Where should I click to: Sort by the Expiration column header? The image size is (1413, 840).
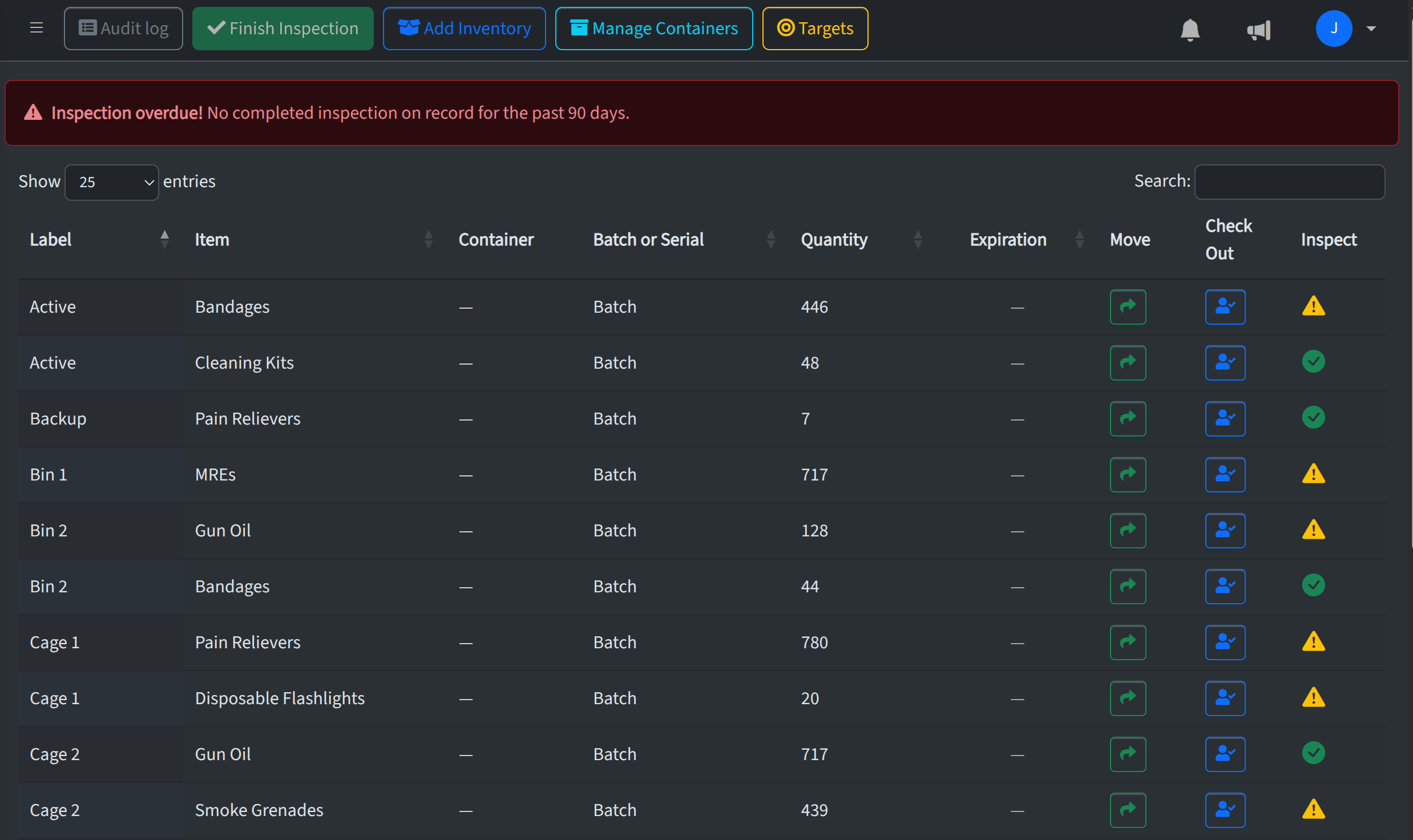pyautogui.click(x=1008, y=240)
